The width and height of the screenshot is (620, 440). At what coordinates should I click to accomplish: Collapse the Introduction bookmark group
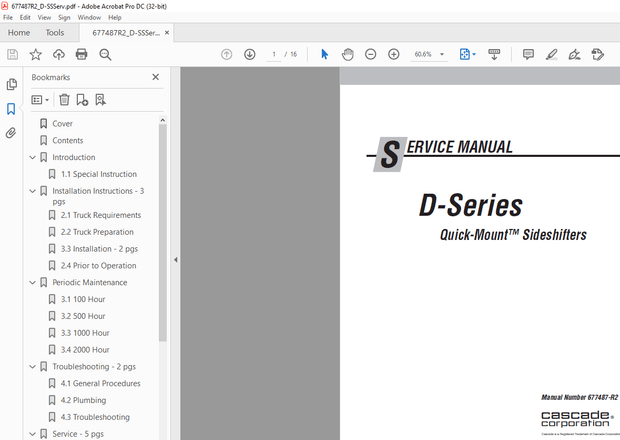click(33, 157)
